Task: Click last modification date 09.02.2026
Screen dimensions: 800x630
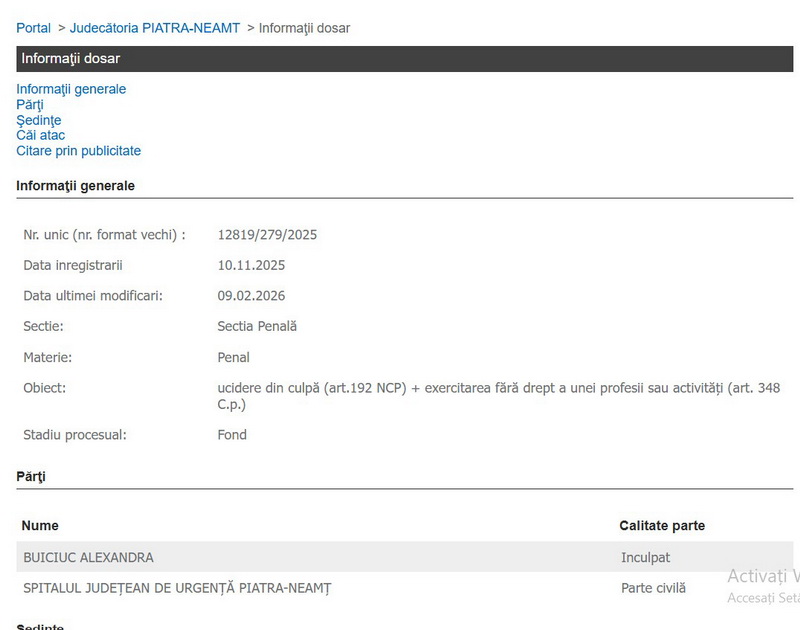Action: click(x=251, y=296)
